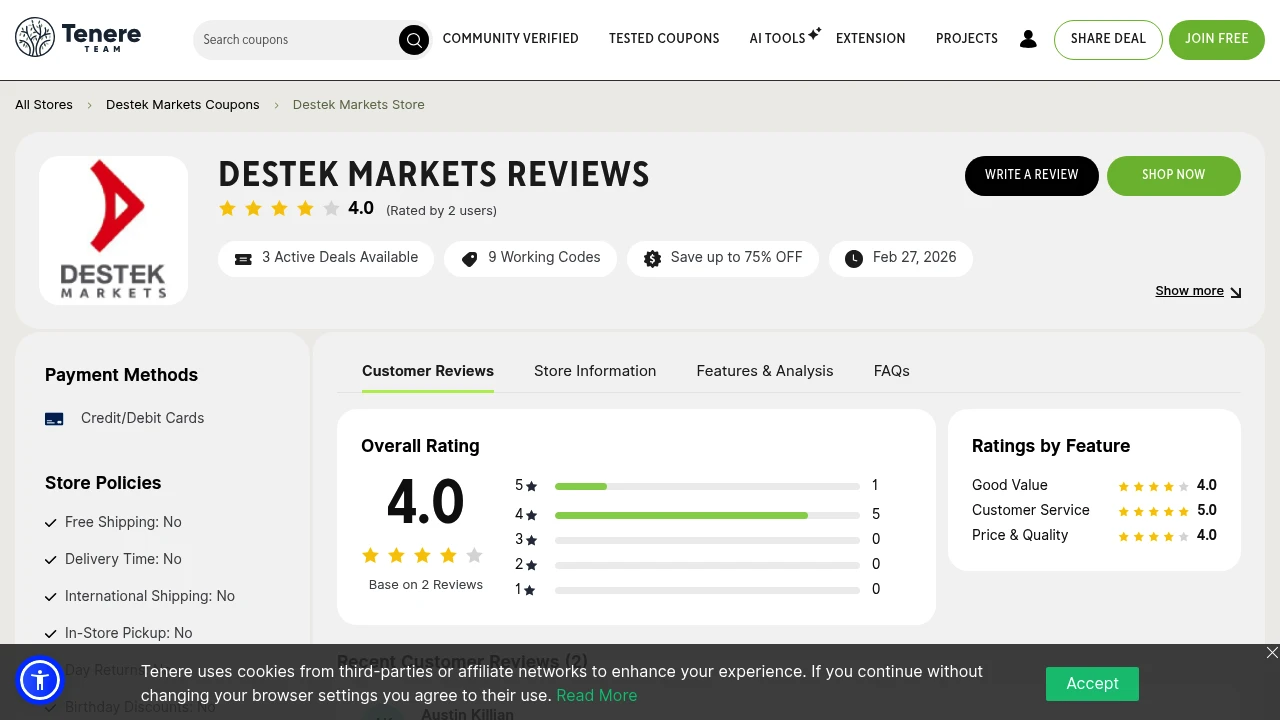Focus the Search coupons input field
This screenshot has width=1280, height=720.
click(298, 40)
